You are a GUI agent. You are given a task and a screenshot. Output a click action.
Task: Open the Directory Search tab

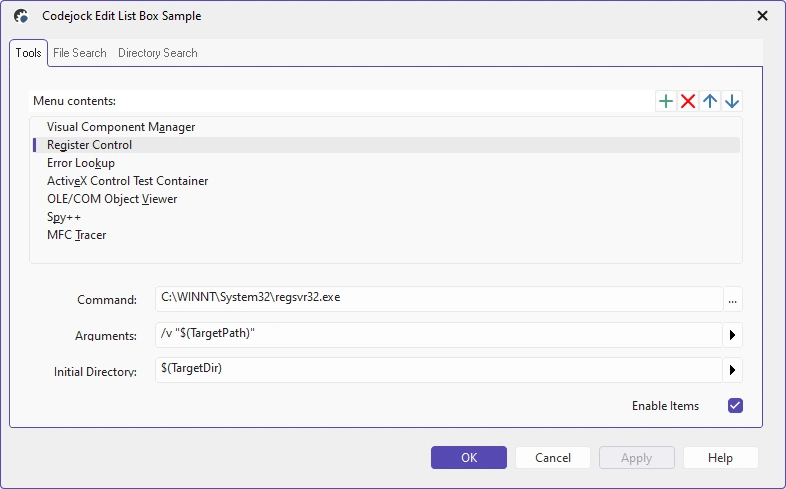coord(157,53)
